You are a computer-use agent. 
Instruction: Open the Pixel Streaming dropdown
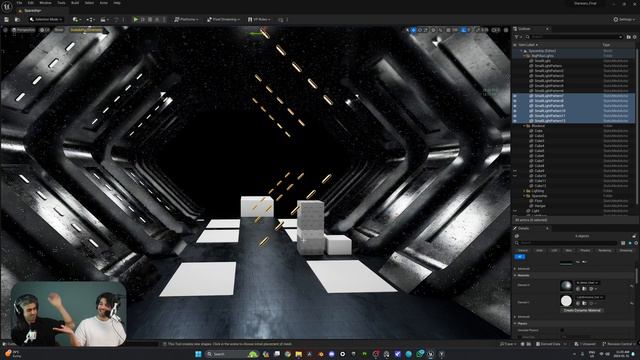tap(223, 19)
